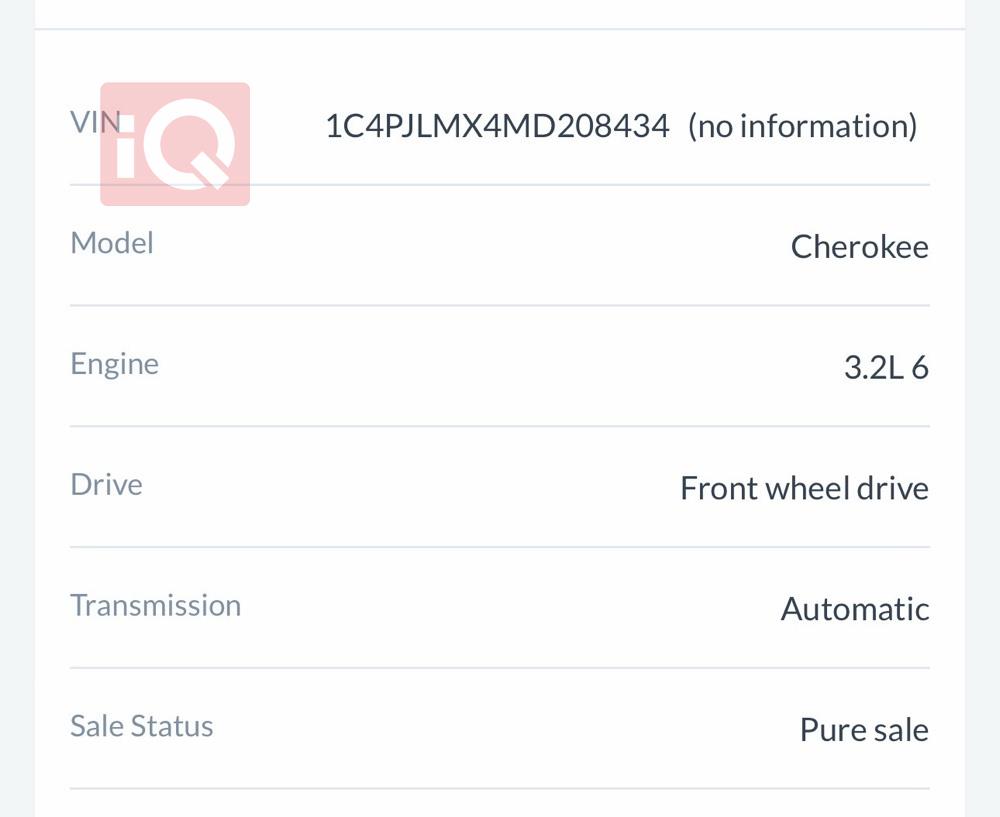
Task: Click the divider between Drive and Transmission
Action: click(x=500, y=547)
